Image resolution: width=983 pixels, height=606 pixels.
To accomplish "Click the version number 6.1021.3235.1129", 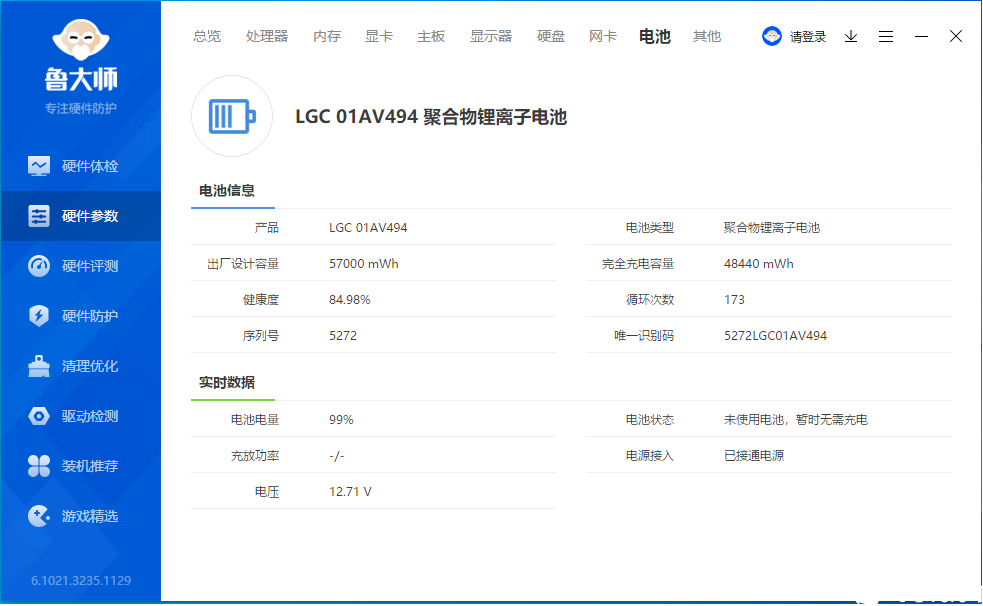I will pos(81,581).
